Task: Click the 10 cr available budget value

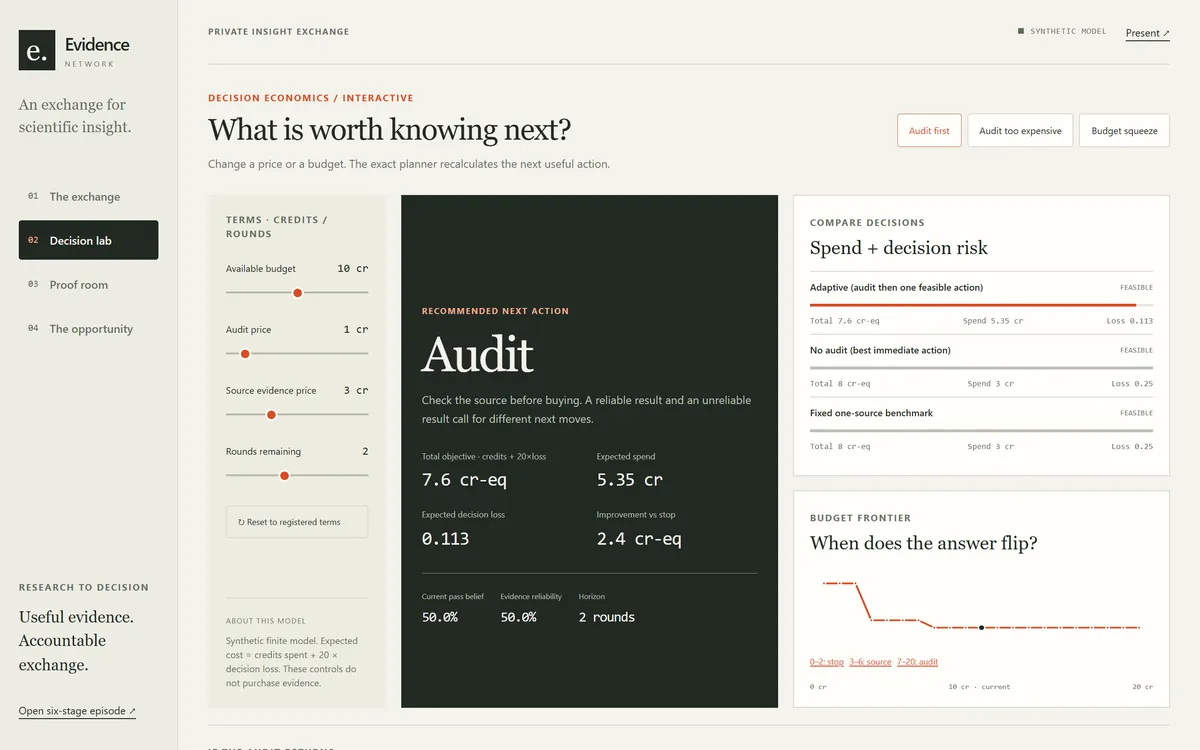Action: [353, 269]
